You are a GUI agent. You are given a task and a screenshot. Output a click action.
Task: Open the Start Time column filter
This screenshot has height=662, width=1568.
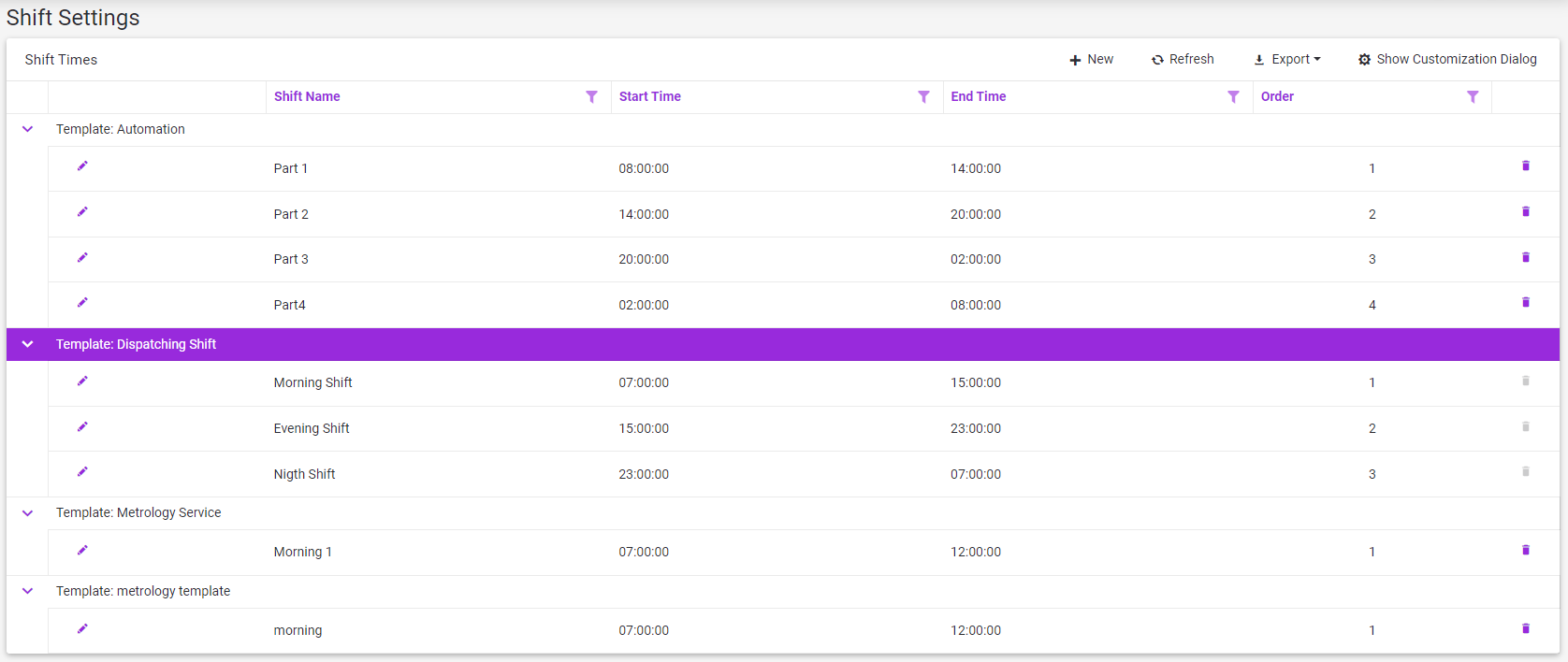tap(923, 97)
